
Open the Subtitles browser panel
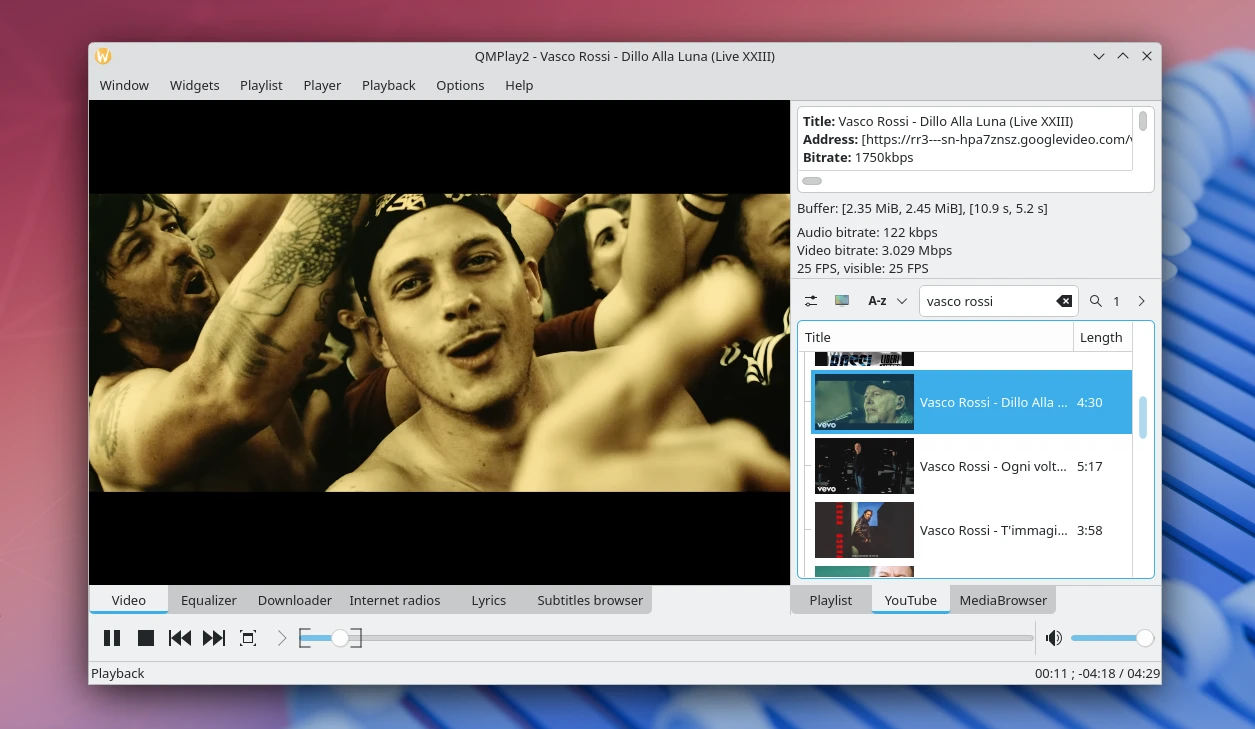pyautogui.click(x=589, y=600)
